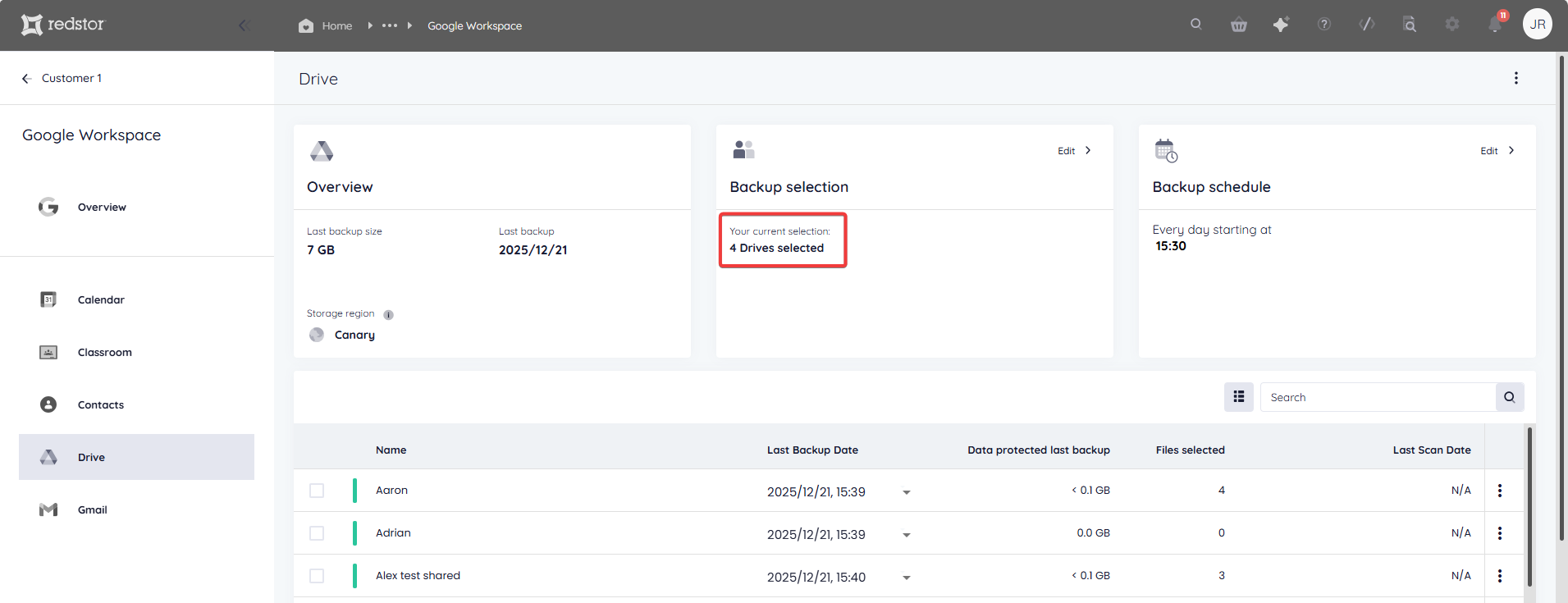Open the Calendar sidebar item
This screenshot has height=603, width=1568.
click(x=136, y=299)
